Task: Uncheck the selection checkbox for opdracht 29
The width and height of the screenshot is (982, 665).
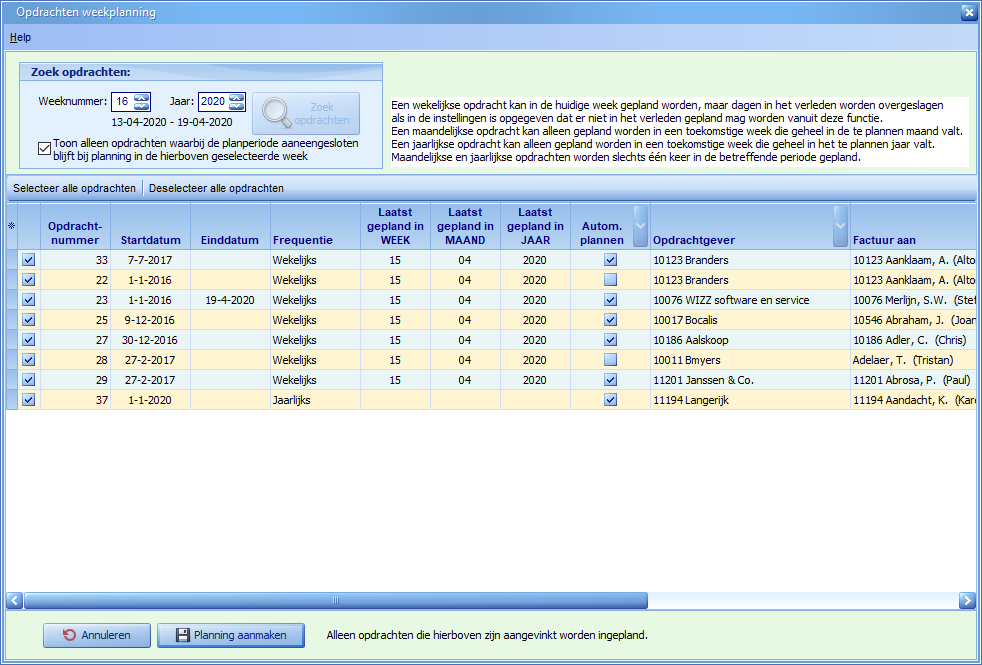Action: 29,380
